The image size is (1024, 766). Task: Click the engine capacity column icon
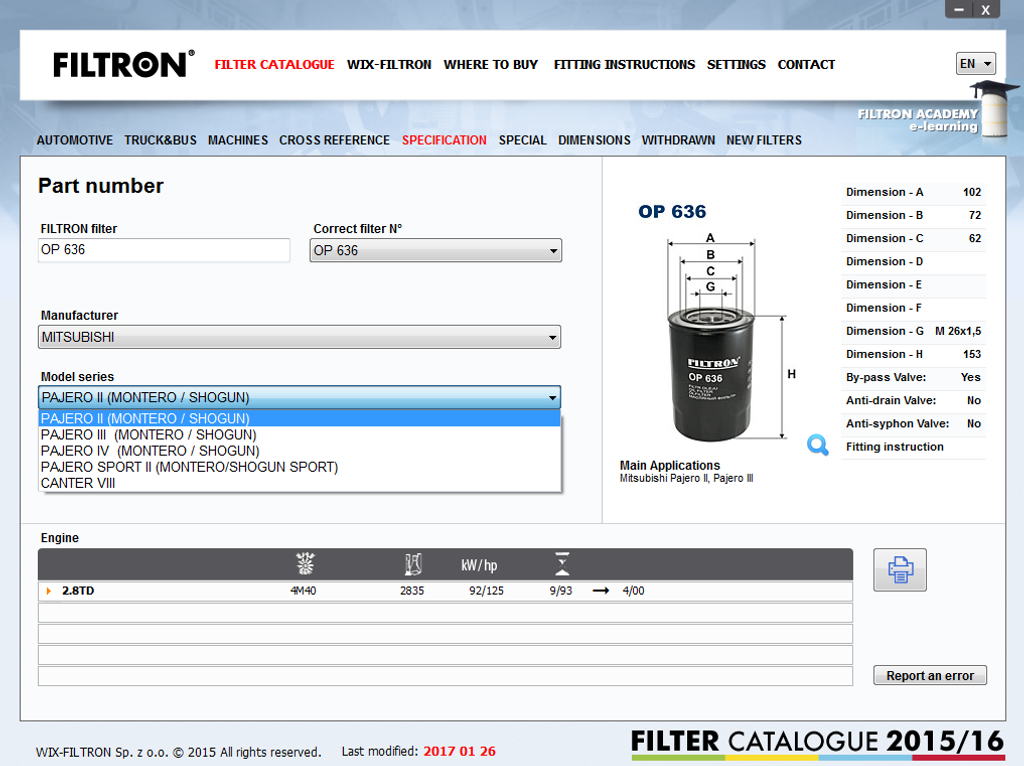point(413,565)
